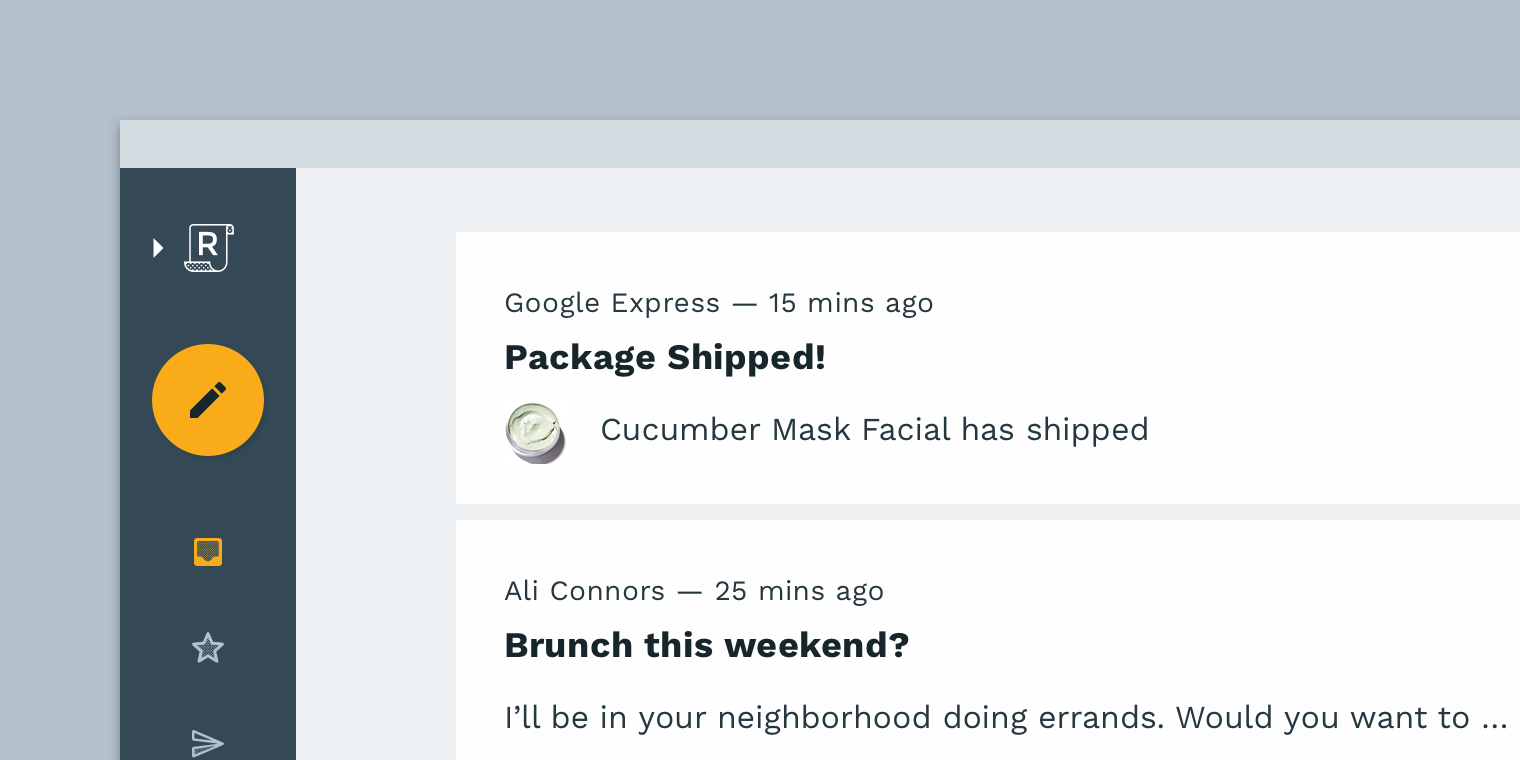Click blank area of Ali Connors card
This screenshot has width=1520, height=760.
pos(1250,620)
